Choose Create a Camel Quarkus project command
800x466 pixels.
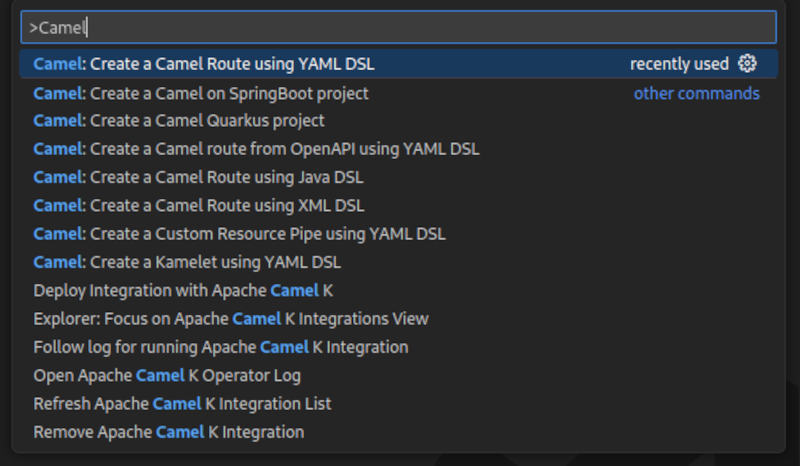179,121
